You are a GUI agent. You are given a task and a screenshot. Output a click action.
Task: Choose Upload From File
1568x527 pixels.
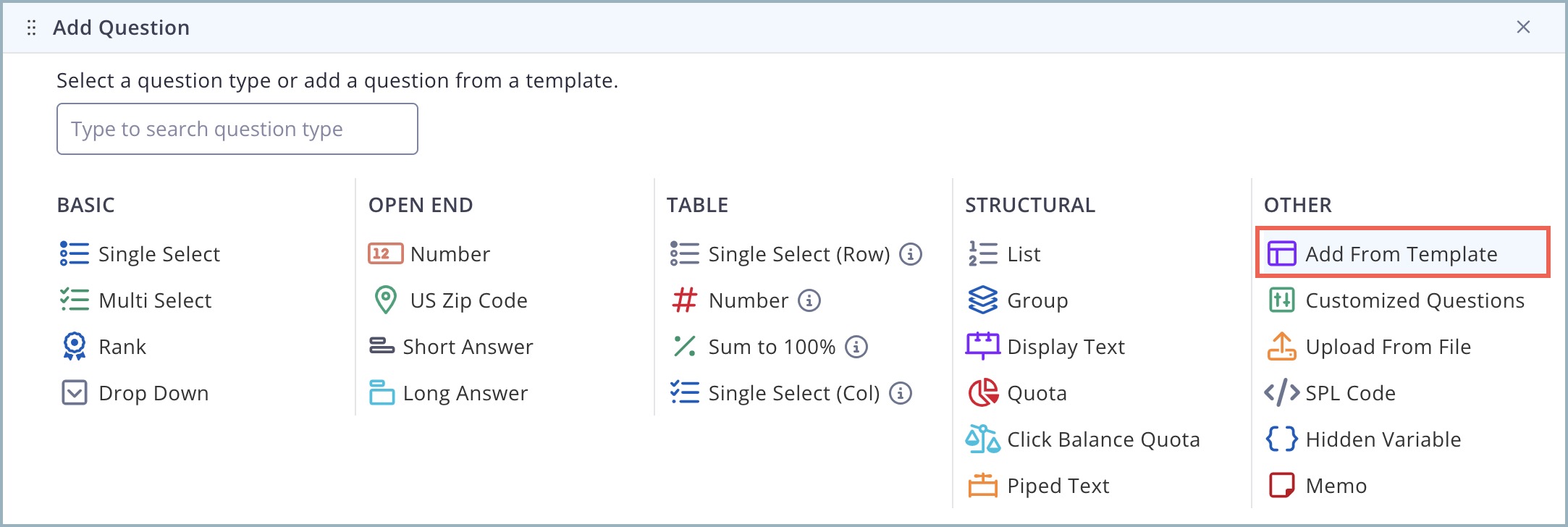tap(1388, 347)
